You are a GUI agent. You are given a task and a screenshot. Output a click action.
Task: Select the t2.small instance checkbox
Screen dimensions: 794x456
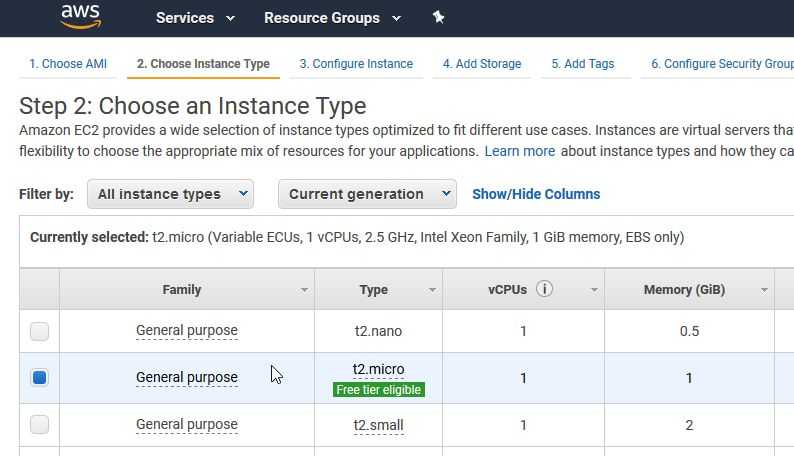39,425
